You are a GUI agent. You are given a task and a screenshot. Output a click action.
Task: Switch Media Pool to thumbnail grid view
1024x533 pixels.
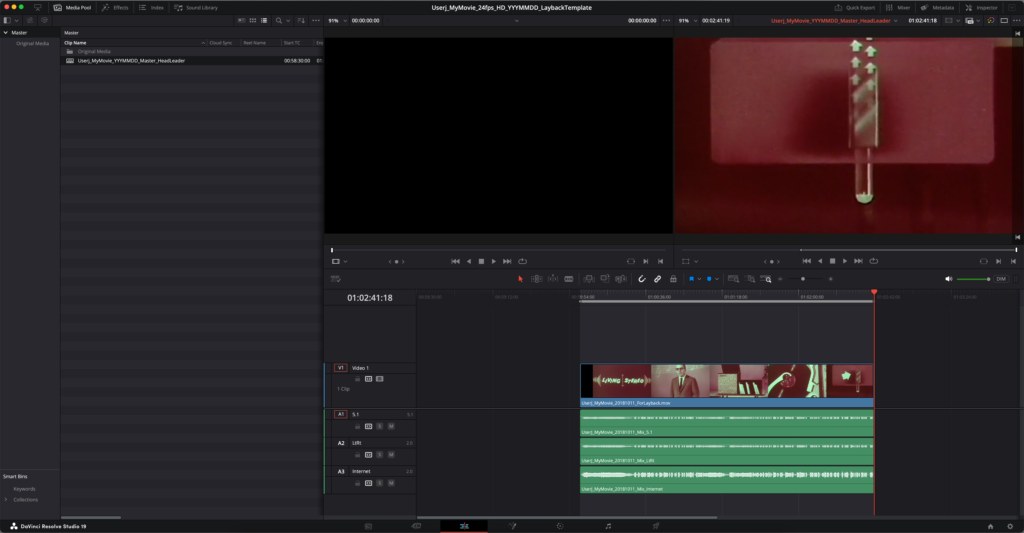click(253, 20)
